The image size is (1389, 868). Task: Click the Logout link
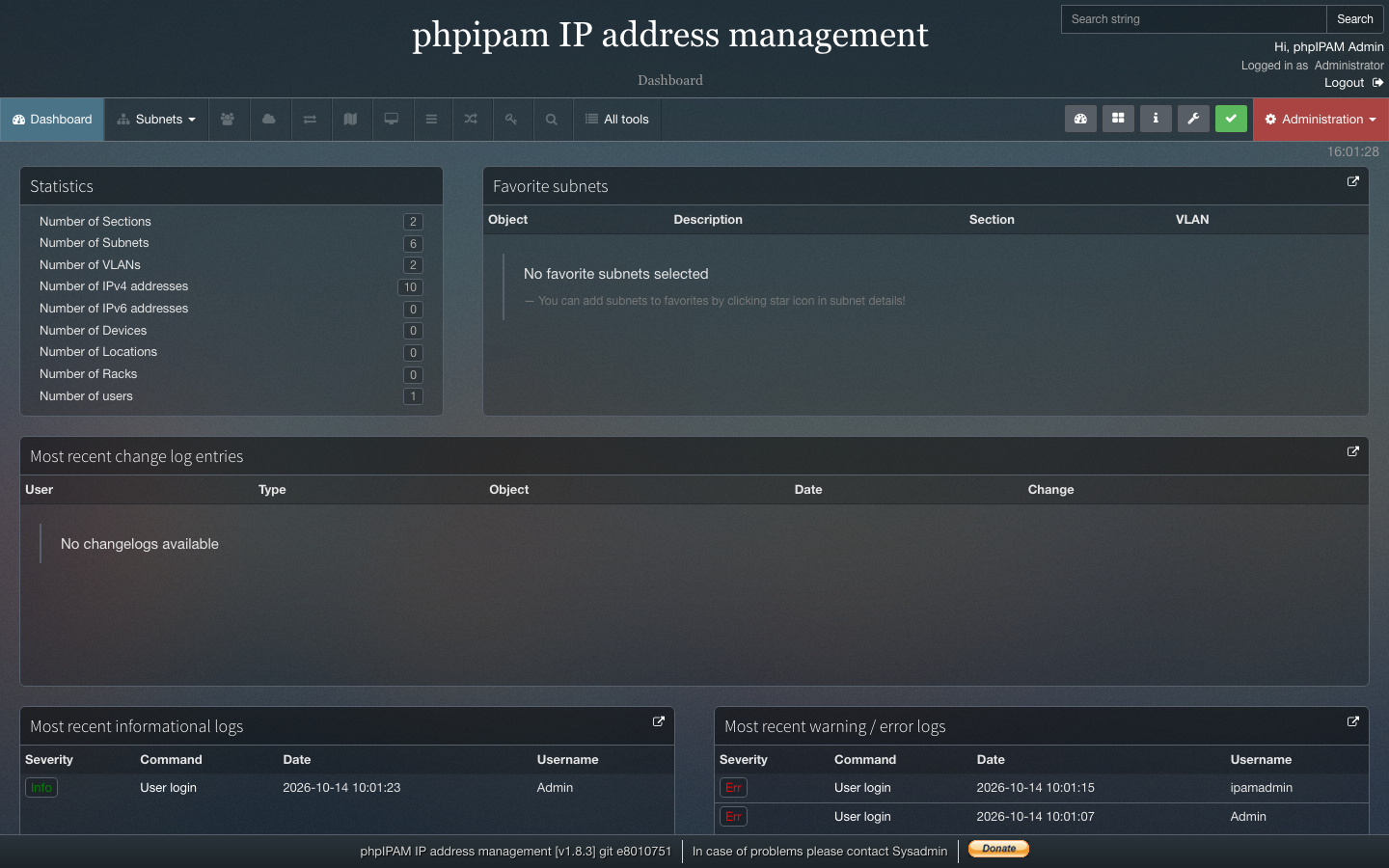click(x=1344, y=83)
